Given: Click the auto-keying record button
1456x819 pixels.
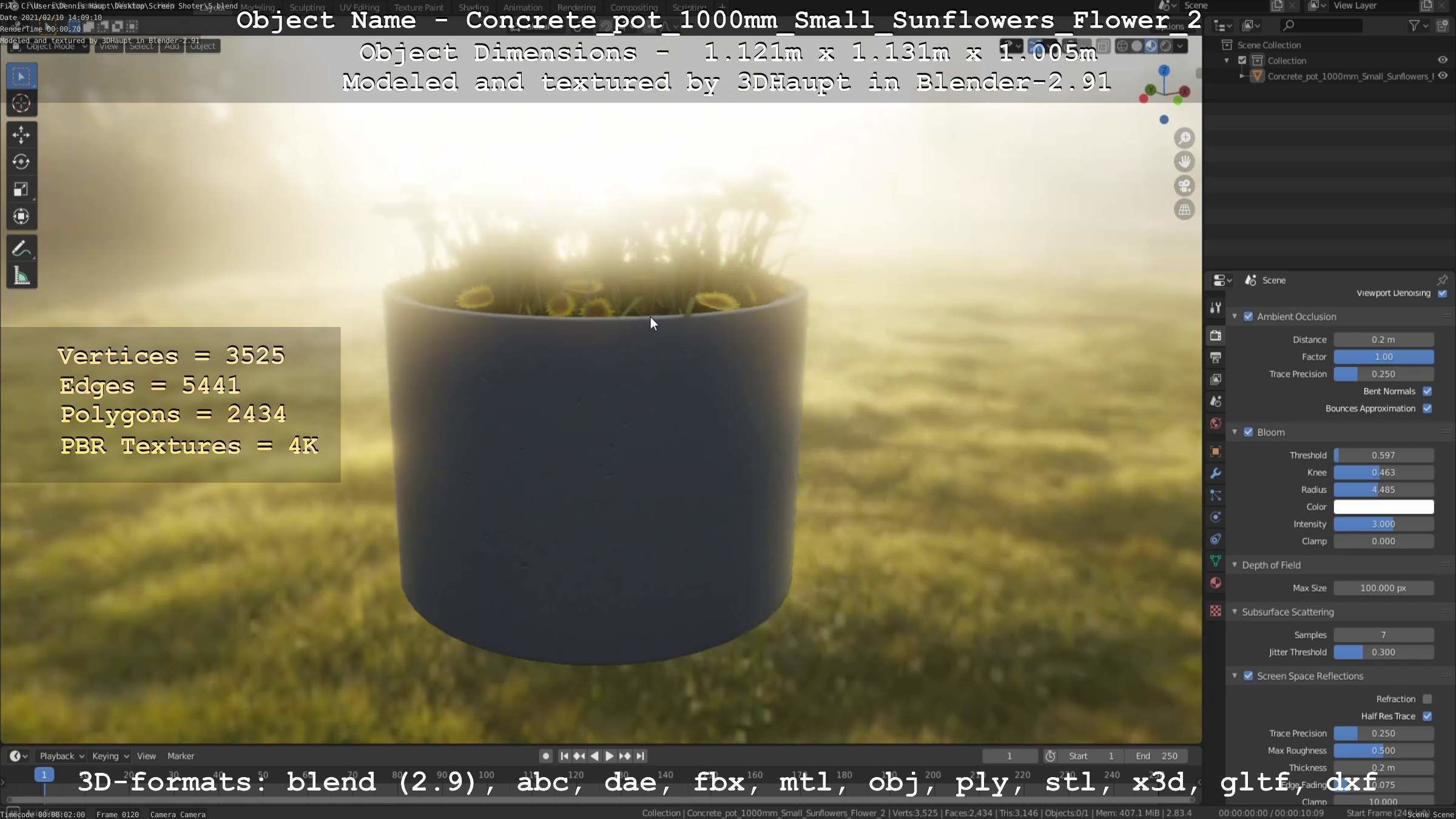Looking at the screenshot, I should coord(545,756).
